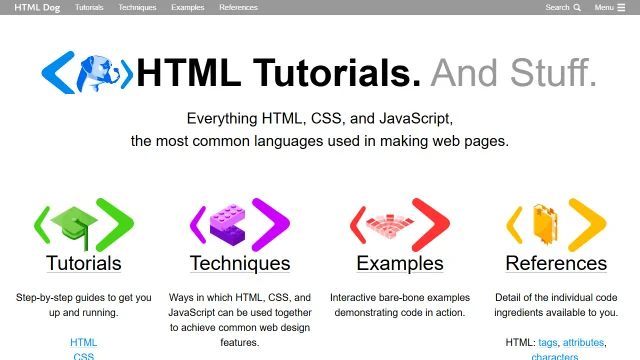Click the Menu label in navbar
640x360 pixels.
[x=604, y=7]
